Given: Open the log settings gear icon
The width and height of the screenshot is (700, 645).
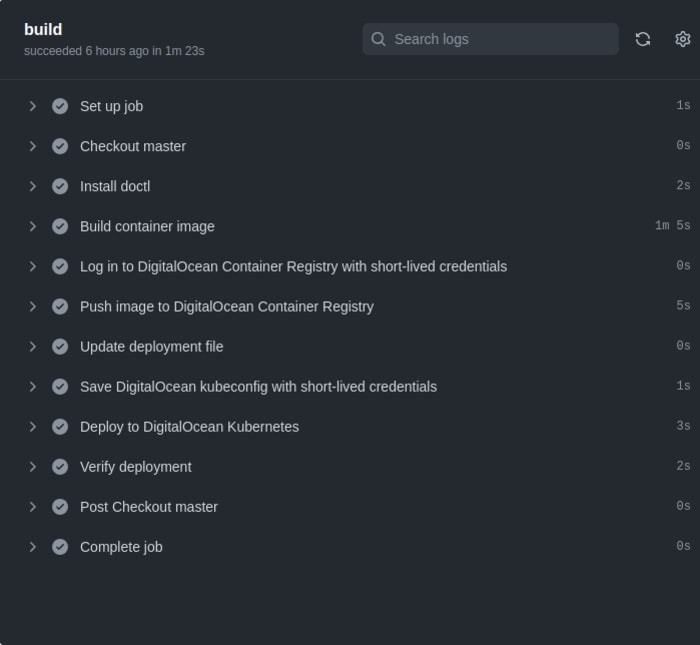Looking at the screenshot, I should 683,39.
